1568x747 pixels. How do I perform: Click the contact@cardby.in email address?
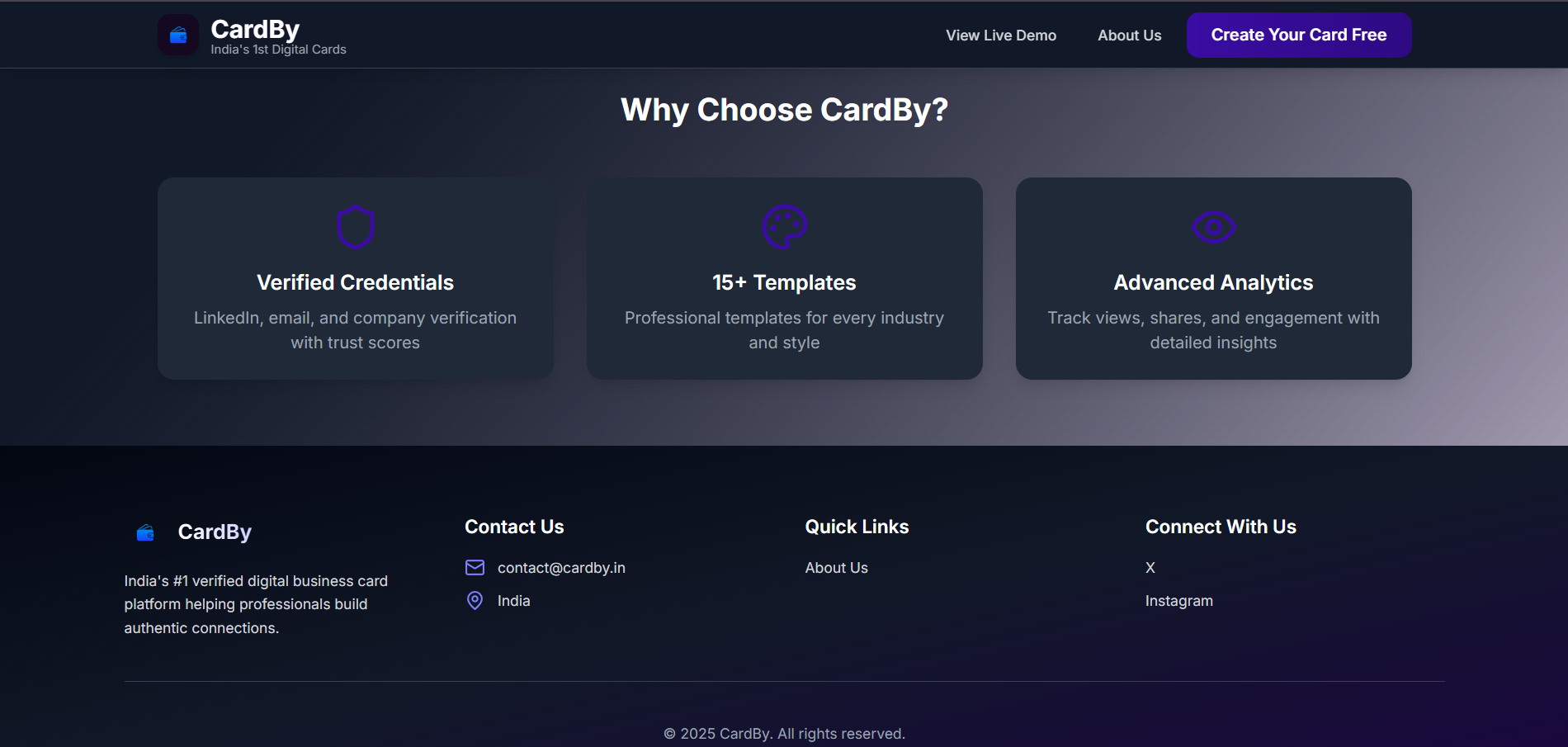coord(561,568)
